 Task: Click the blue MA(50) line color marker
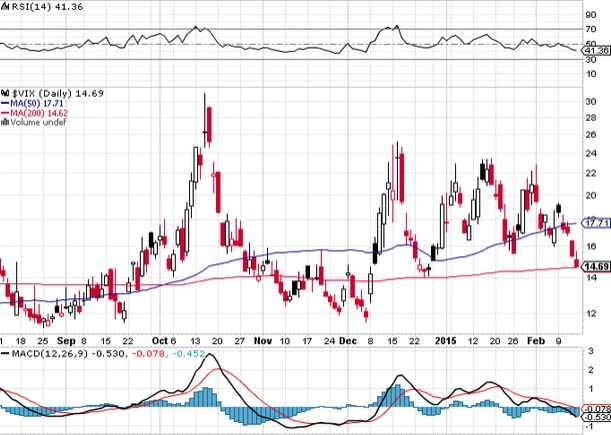tap(5, 104)
